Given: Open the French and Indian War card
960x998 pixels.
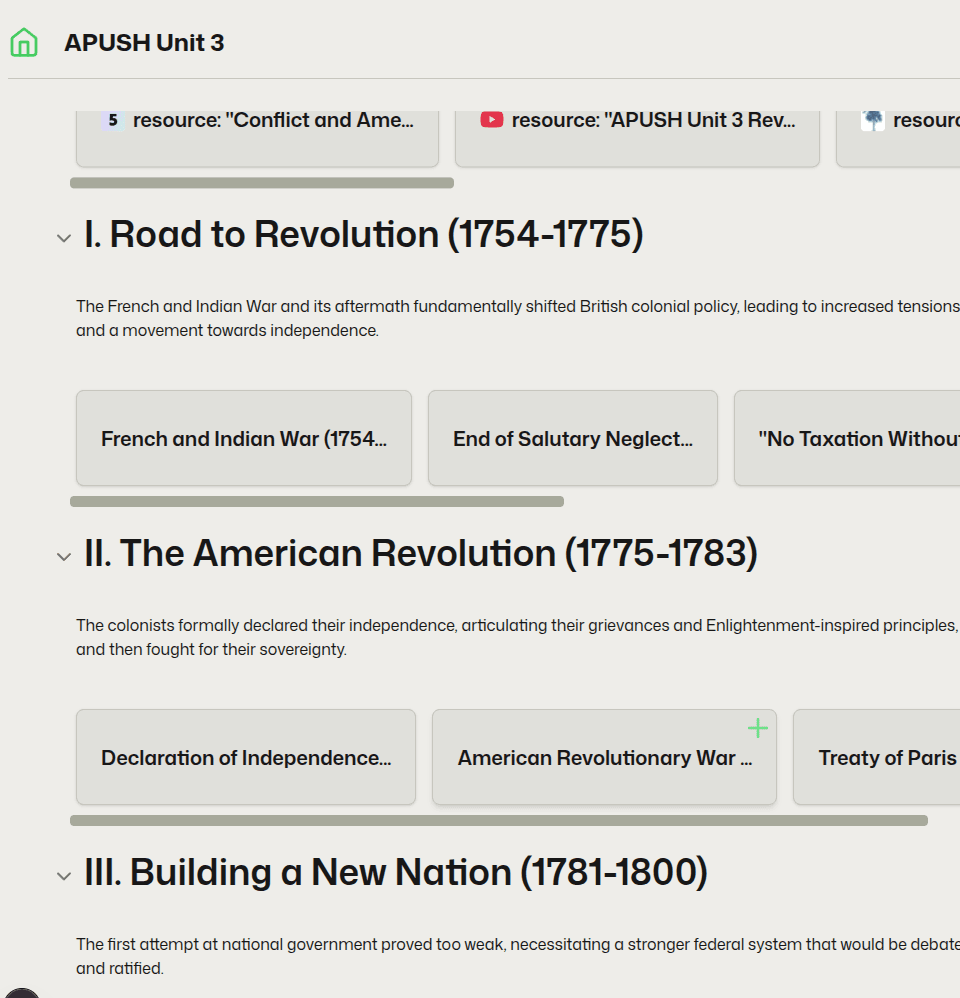Looking at the screenshot, I should coord(244,438).
